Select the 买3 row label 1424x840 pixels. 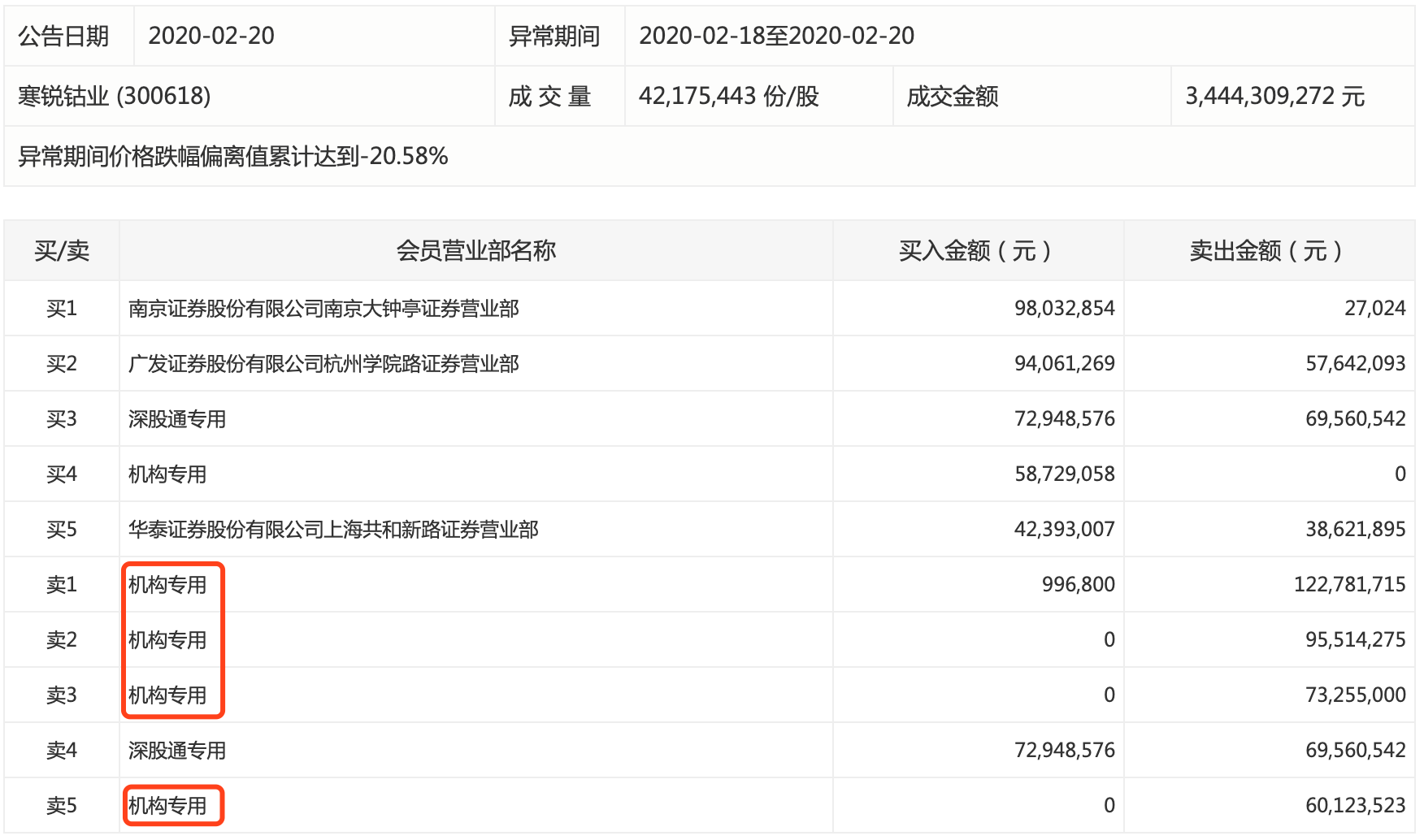coord(62,418)
